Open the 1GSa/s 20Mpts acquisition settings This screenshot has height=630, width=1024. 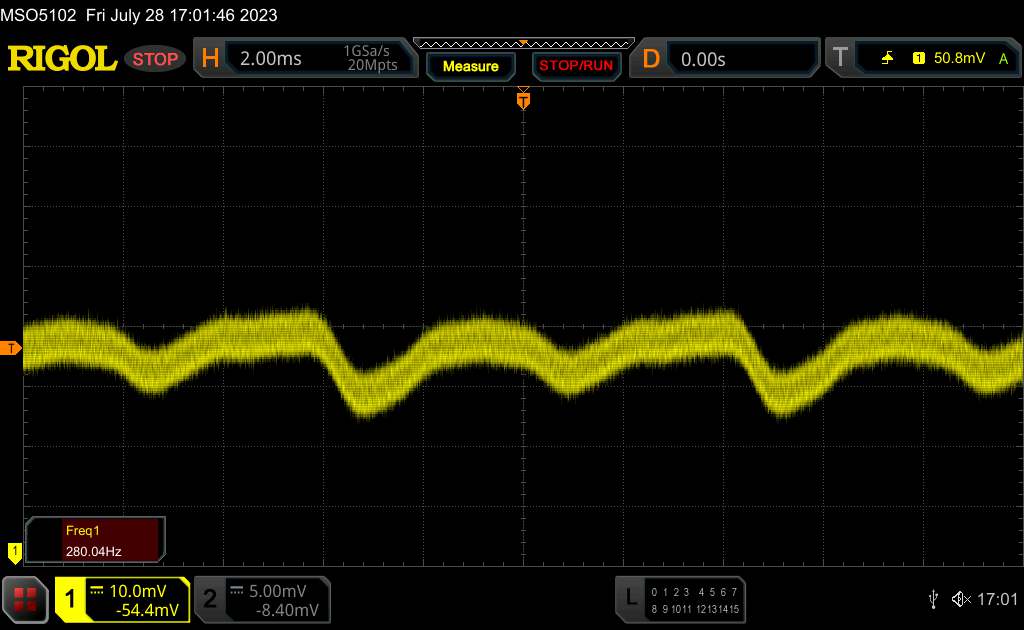(370, 59)
